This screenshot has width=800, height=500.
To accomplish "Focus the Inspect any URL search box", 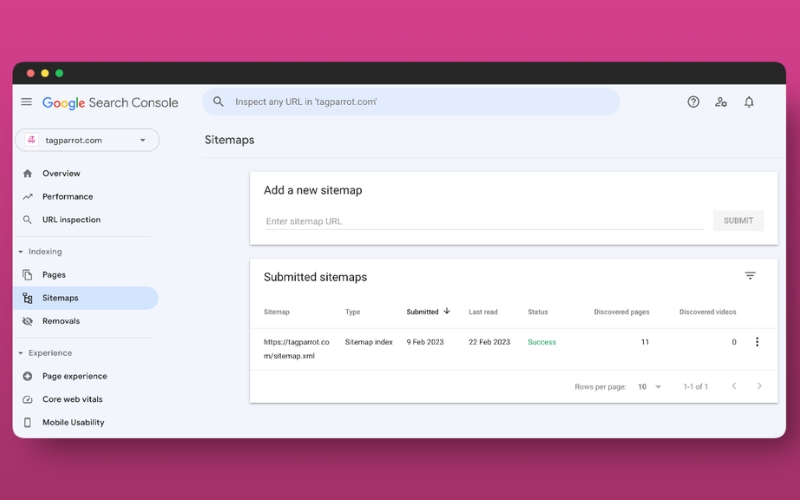I will click(411, 102).
